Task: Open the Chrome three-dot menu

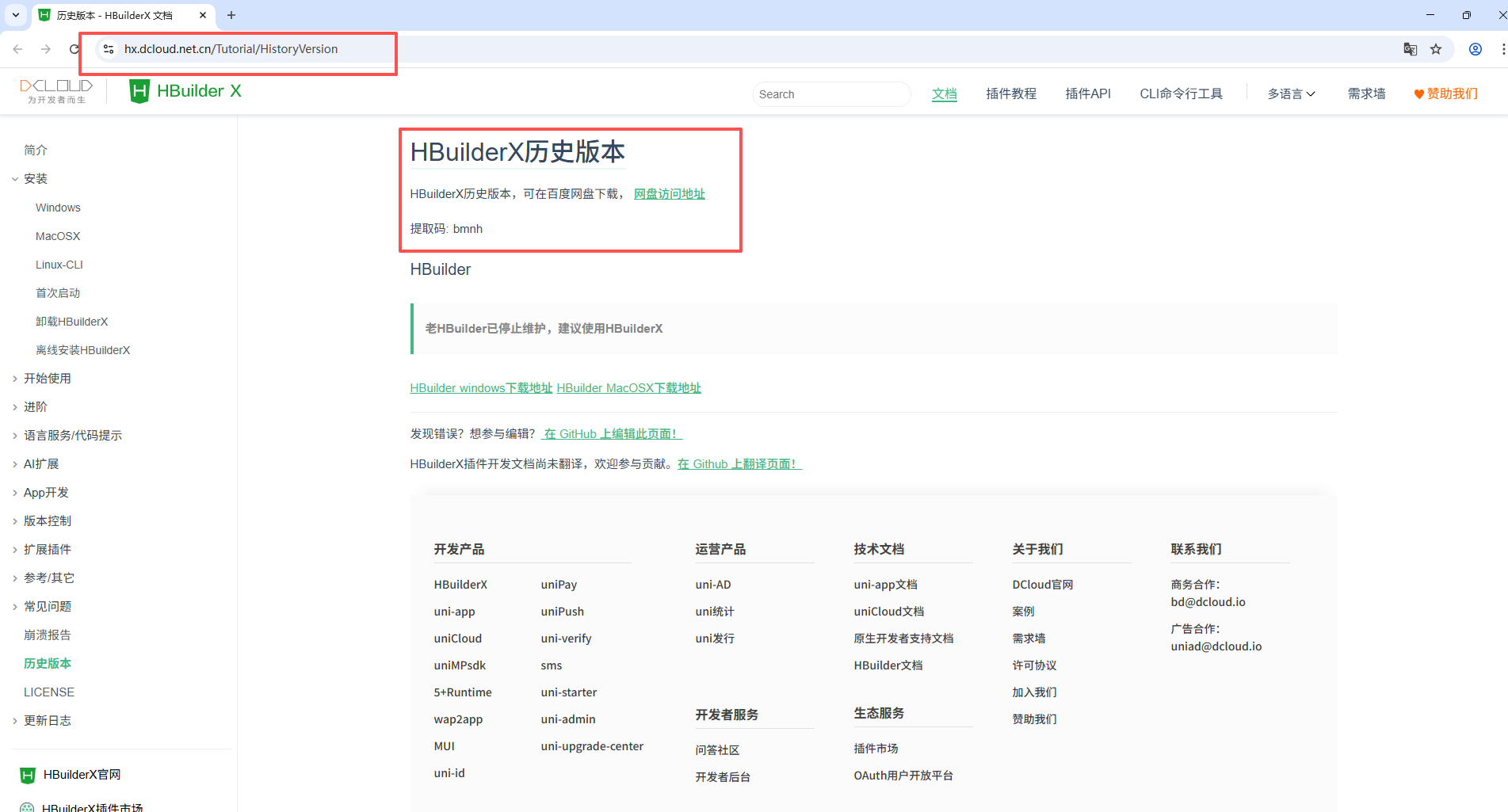Action: coord(1502,49)
